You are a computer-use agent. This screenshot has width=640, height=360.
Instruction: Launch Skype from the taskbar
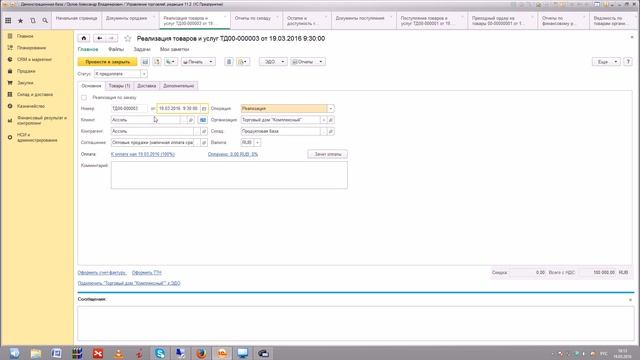160,353
